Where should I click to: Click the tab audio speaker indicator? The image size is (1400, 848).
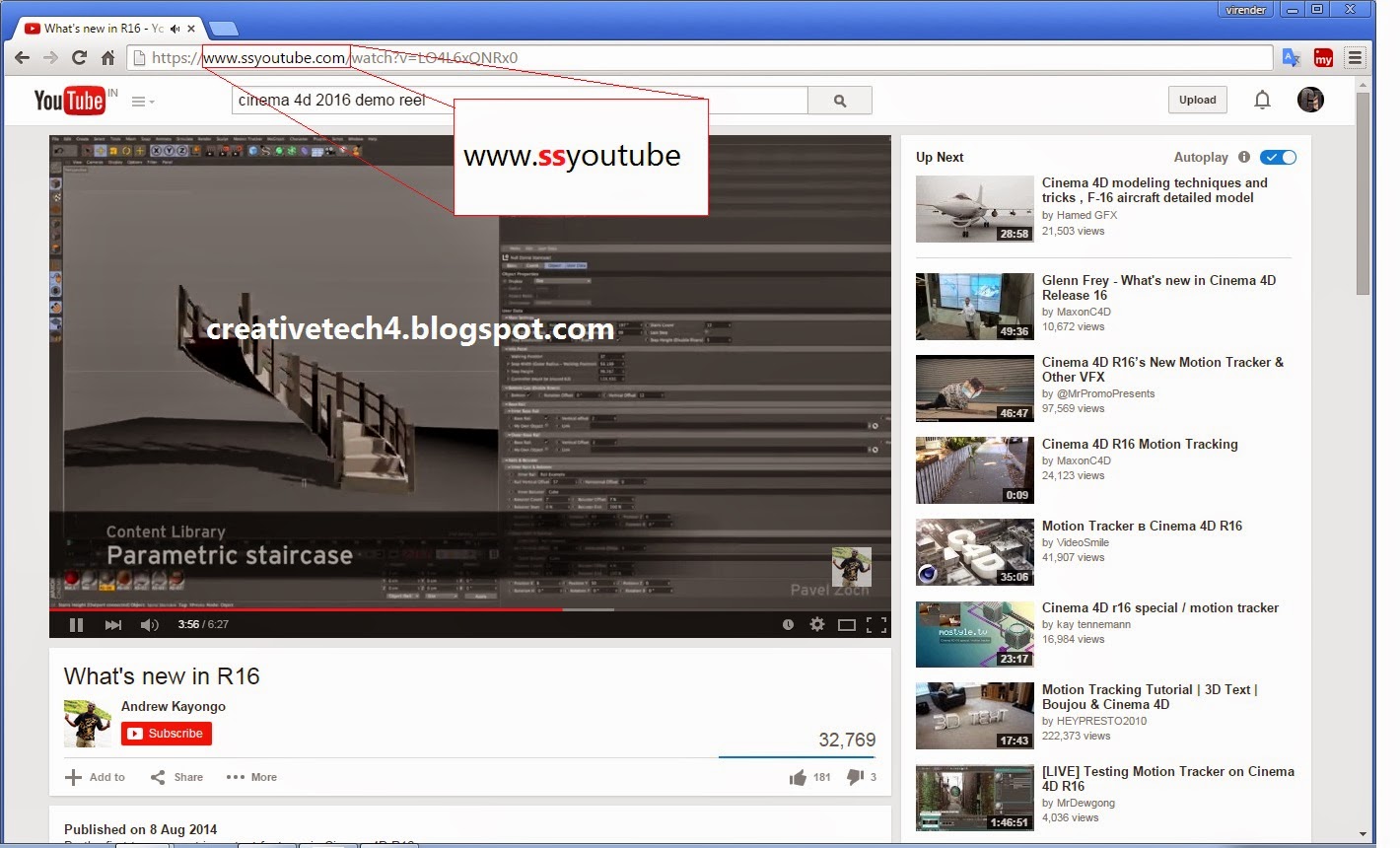click(175, 29)
